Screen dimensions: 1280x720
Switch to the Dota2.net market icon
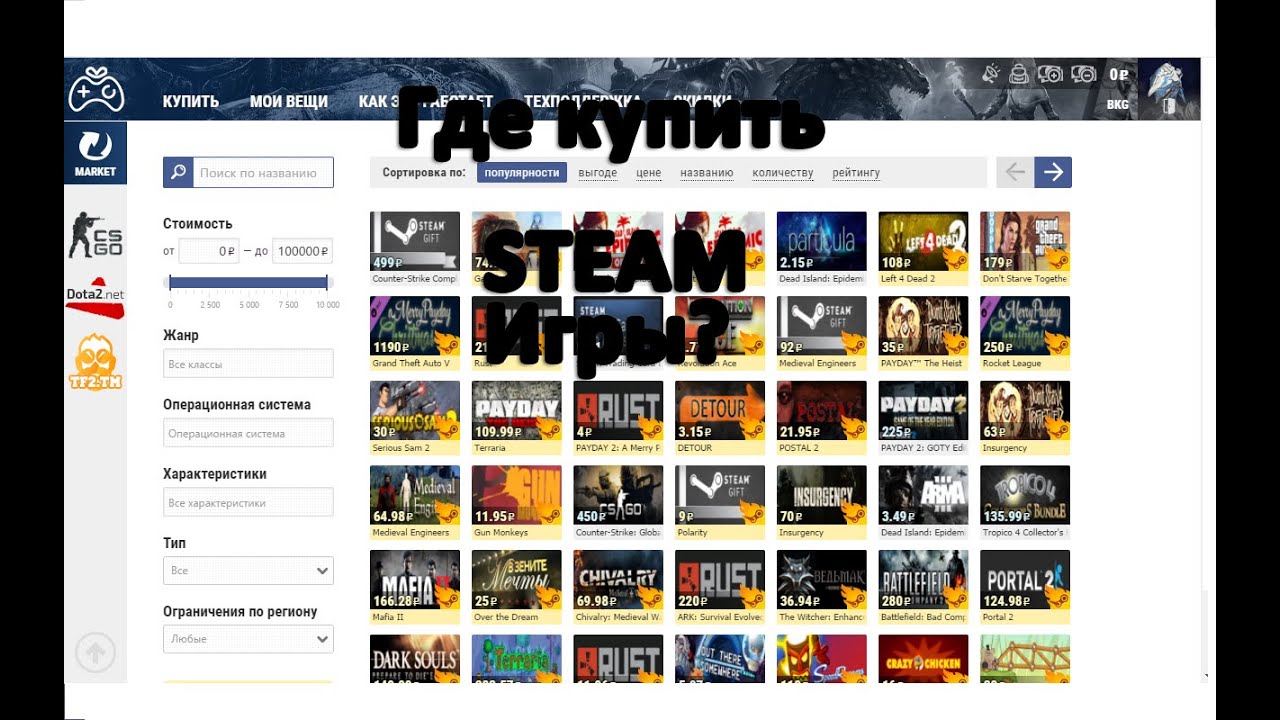tap(95, 297)
